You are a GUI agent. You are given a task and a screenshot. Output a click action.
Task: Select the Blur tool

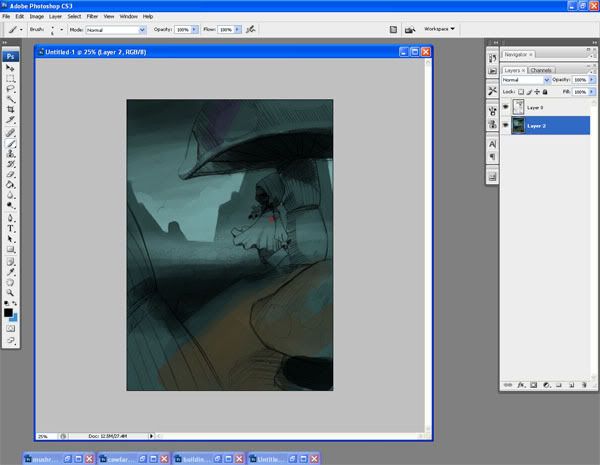(10, 195)
